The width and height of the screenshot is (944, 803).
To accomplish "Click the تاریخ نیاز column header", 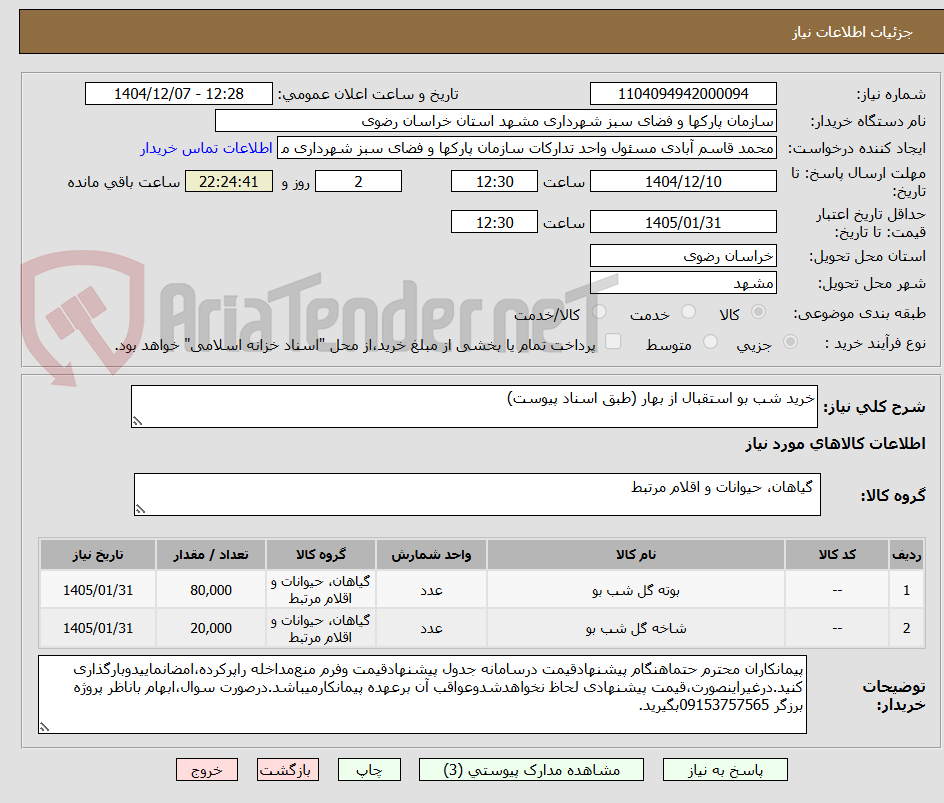I will [98, 554].
